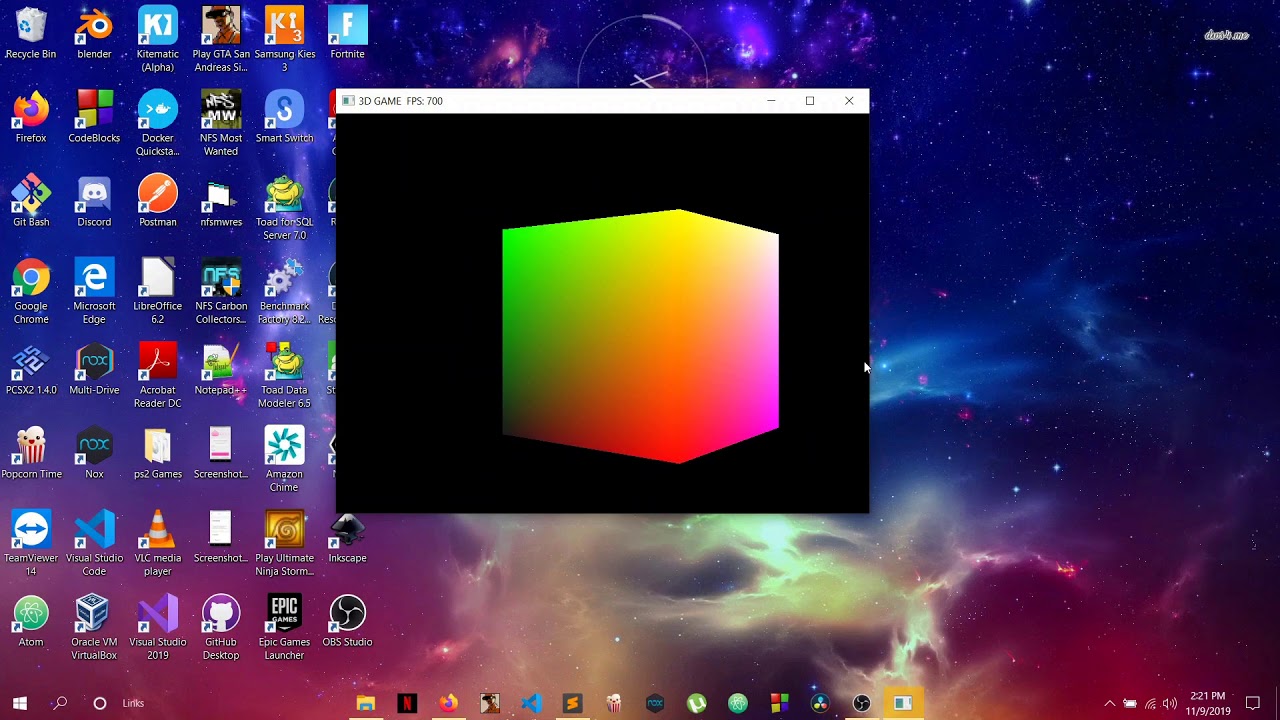Open File Explorer from the taskbar

(365, 703)
